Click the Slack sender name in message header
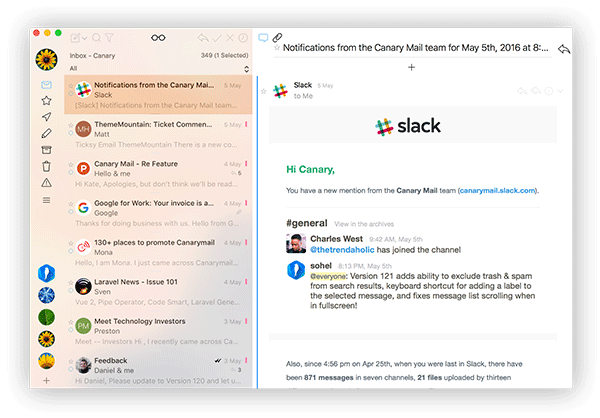 click(303, 85)
